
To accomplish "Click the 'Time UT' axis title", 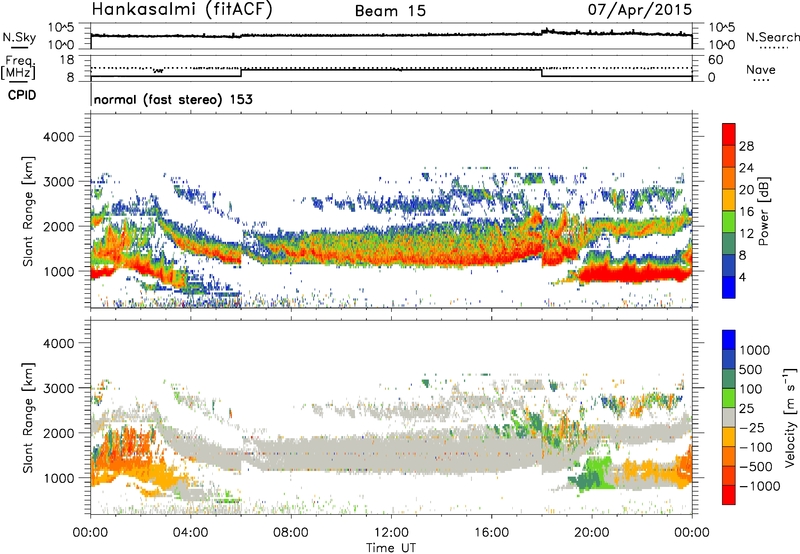I will [x=391, y=548].
